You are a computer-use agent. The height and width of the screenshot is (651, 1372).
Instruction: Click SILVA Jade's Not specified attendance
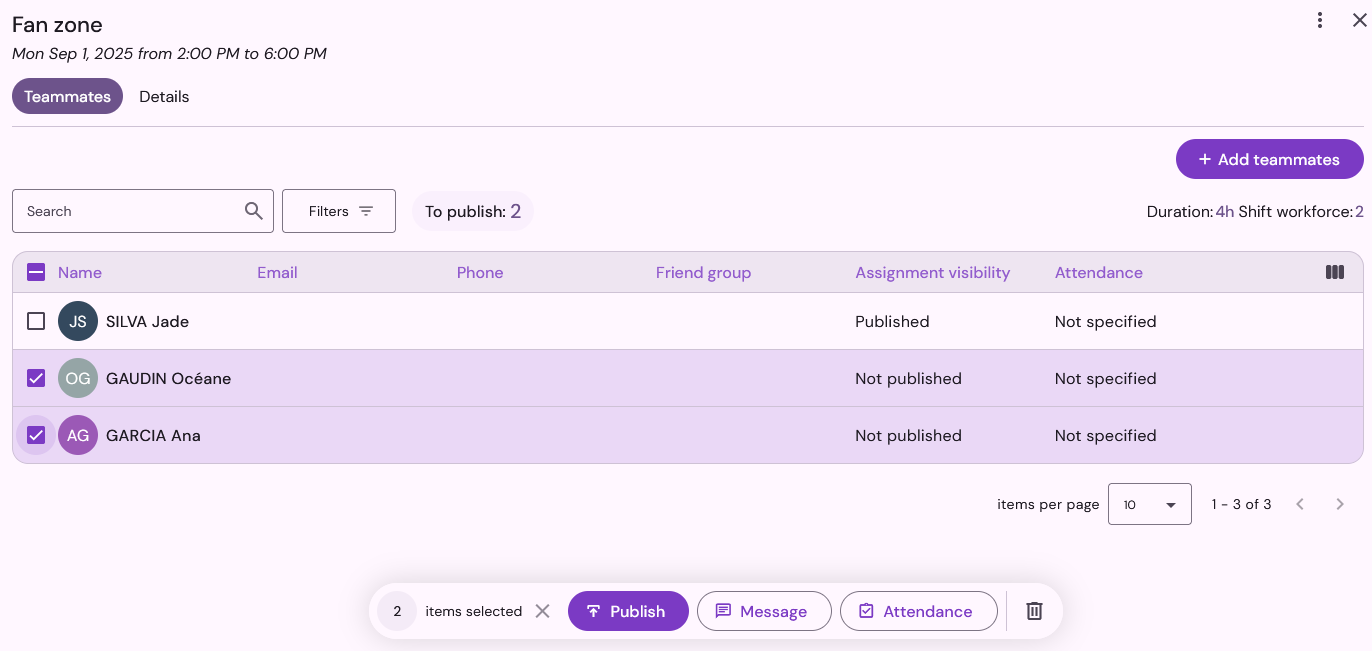pos(1105,321)
